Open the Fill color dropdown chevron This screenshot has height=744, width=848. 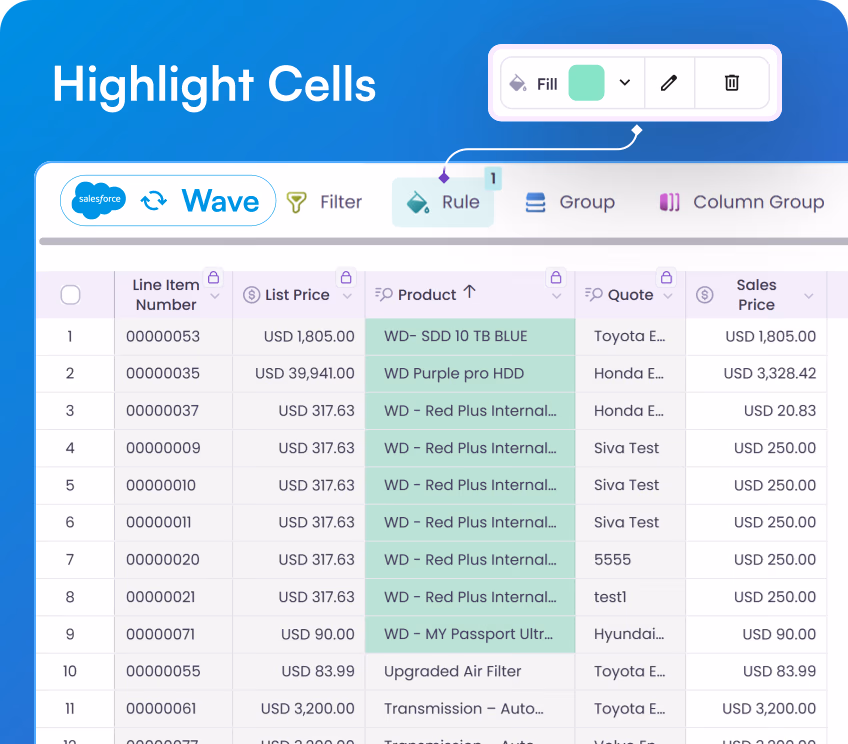625,83
